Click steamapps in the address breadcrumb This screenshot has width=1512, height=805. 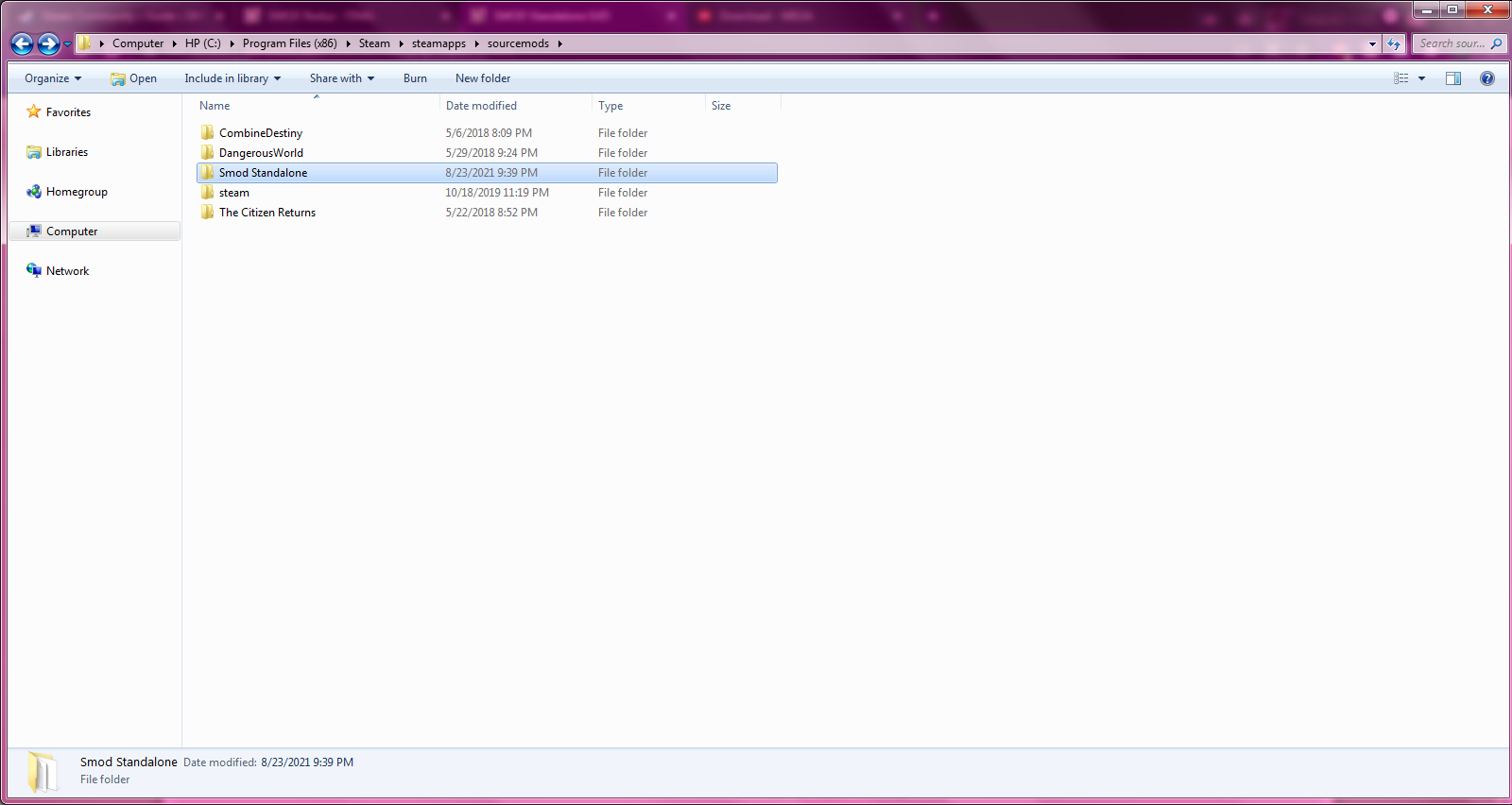point(438,43)
